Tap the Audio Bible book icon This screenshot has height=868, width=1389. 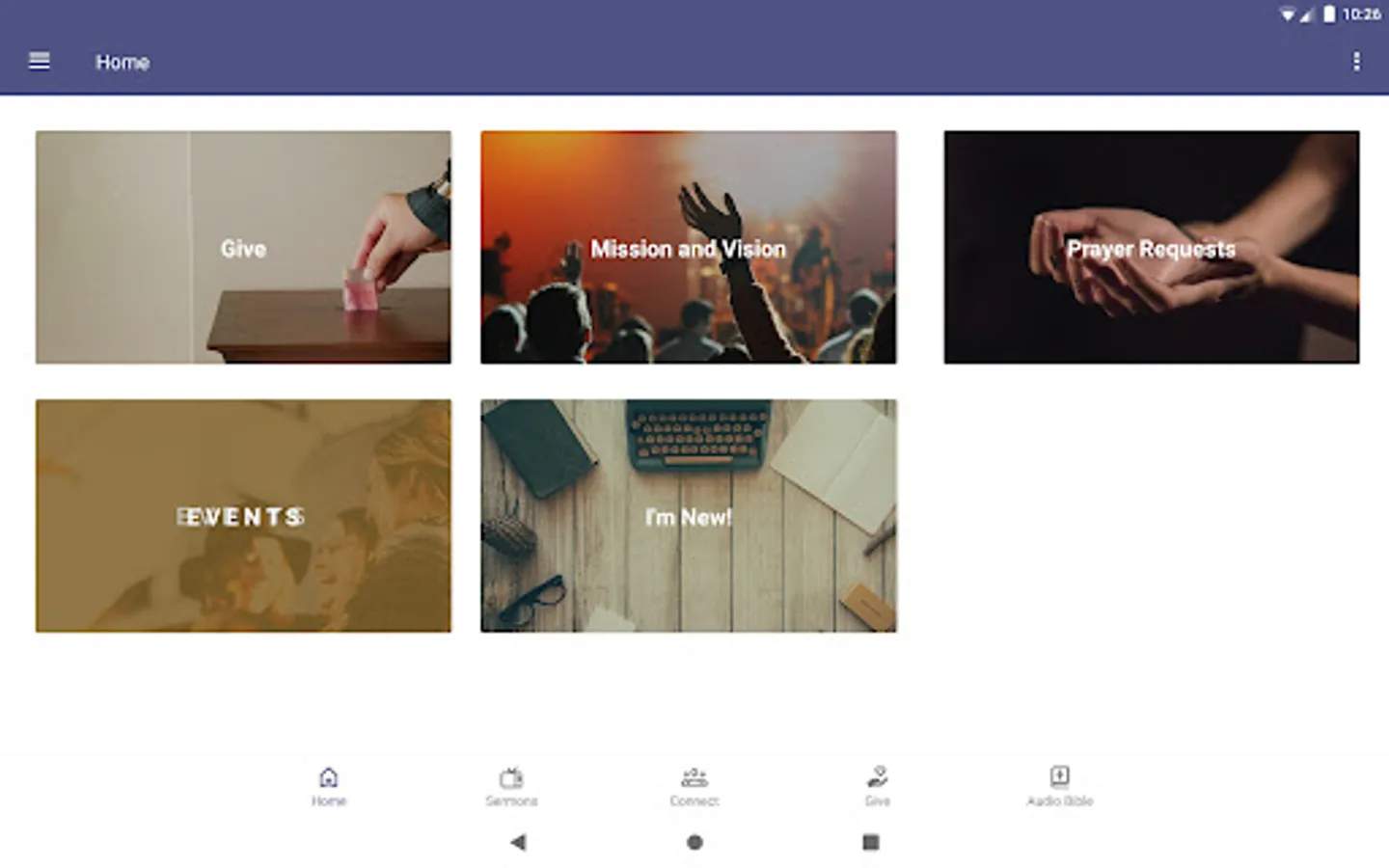pyautogui.click(x=1059, y=776)
